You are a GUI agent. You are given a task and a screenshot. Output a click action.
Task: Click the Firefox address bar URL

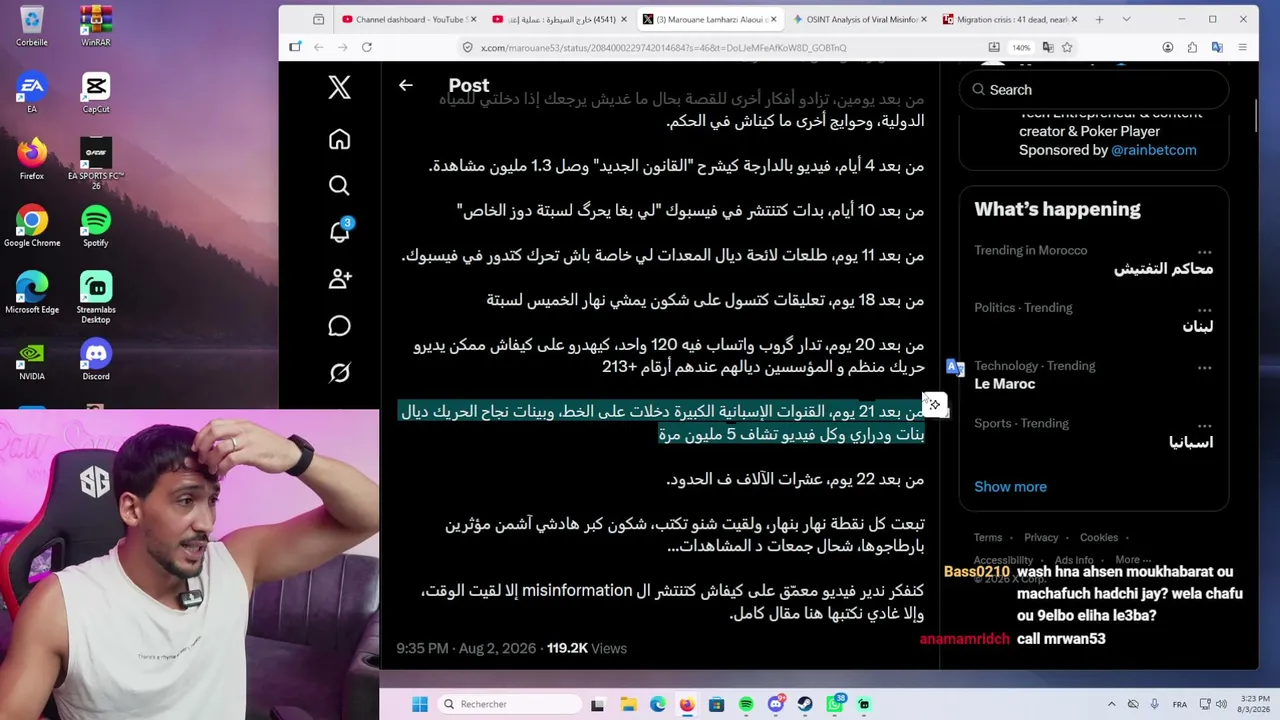point(663,47)
